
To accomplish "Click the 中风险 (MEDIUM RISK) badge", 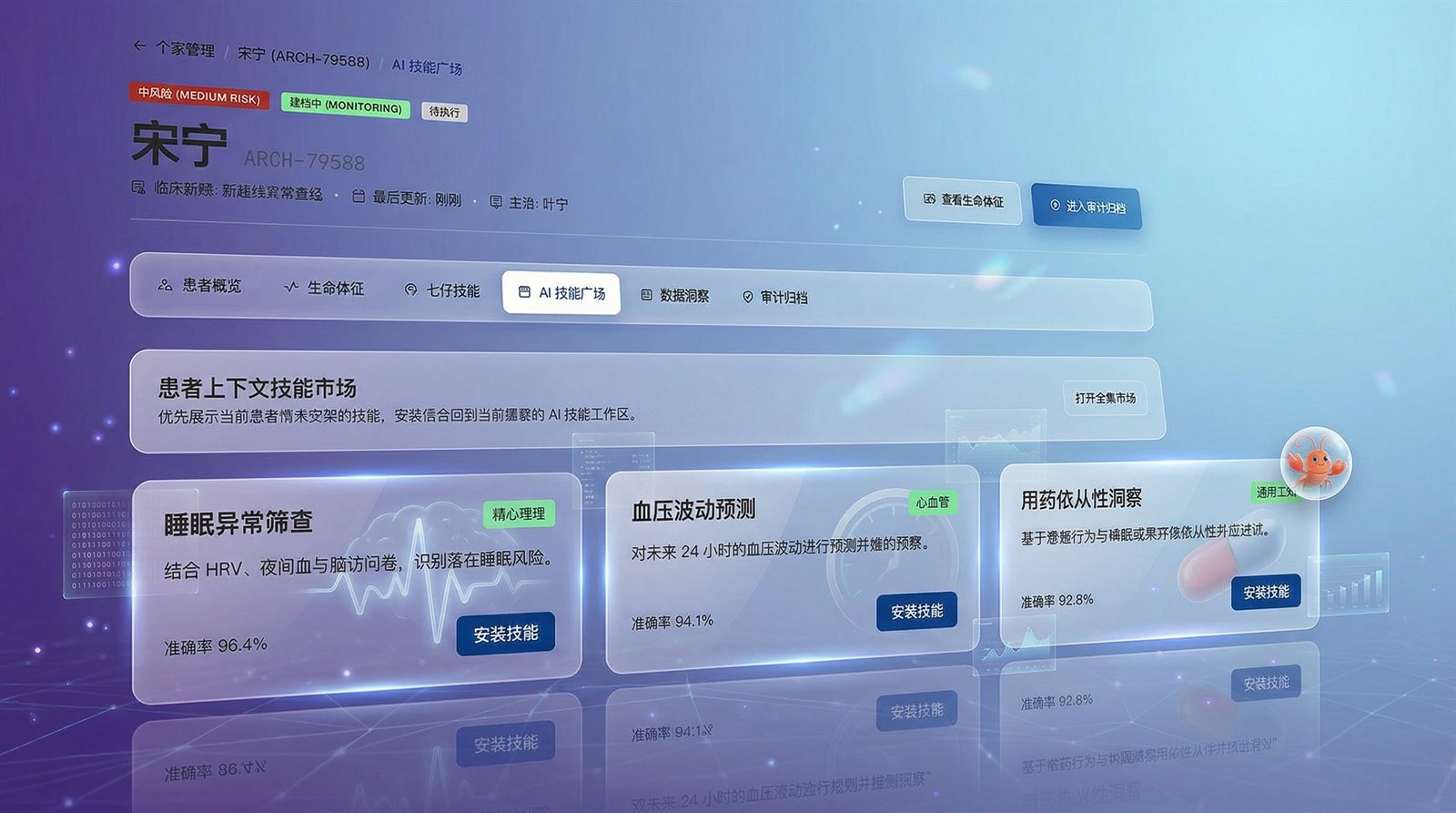I will pos(199,96).
